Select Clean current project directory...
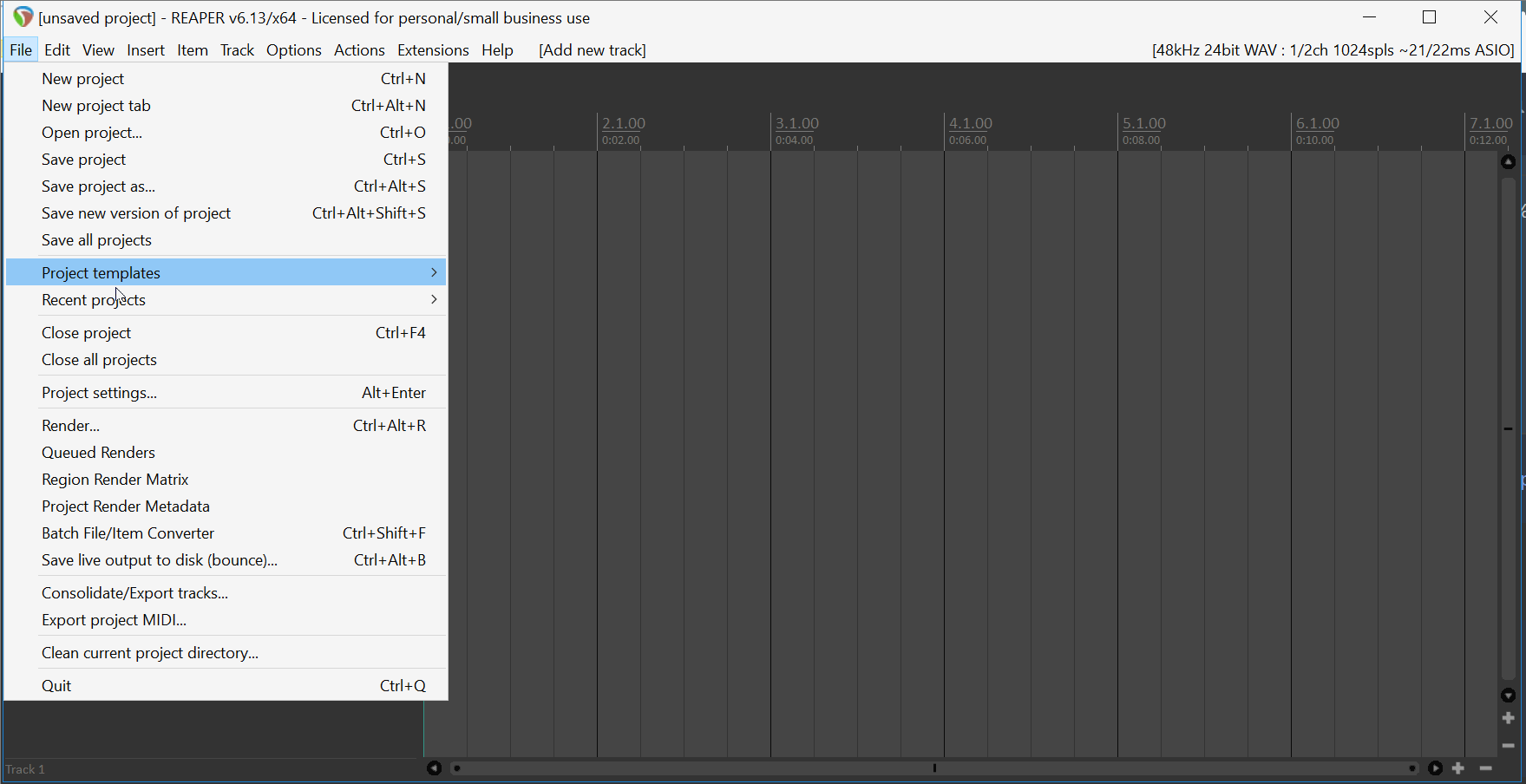 [226, 652]
